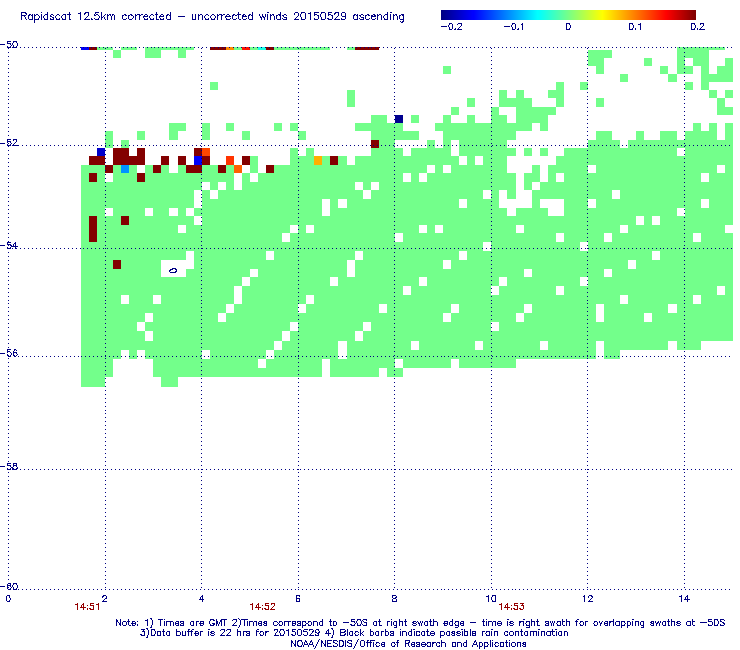Click the latitude label '-54'
This screenshot has height=650, width=740.
[x=9, y=245]
